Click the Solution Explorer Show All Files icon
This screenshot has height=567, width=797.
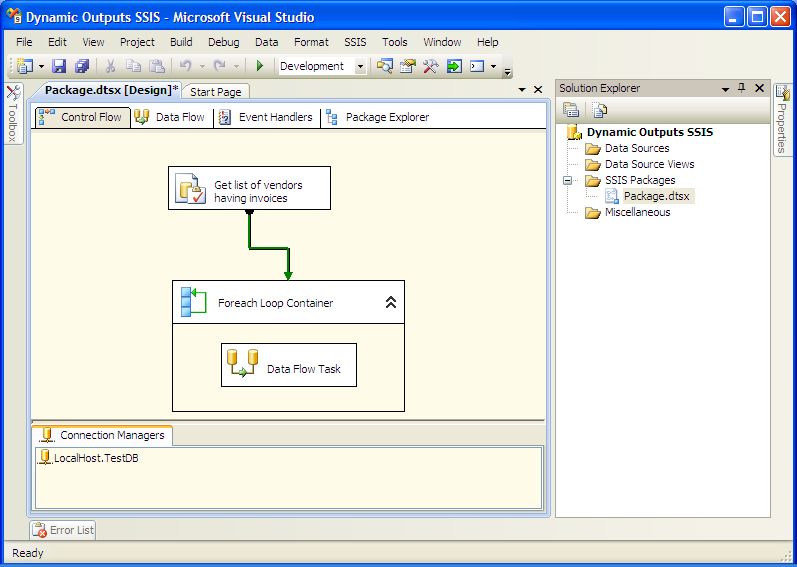(x=600, y=110)
